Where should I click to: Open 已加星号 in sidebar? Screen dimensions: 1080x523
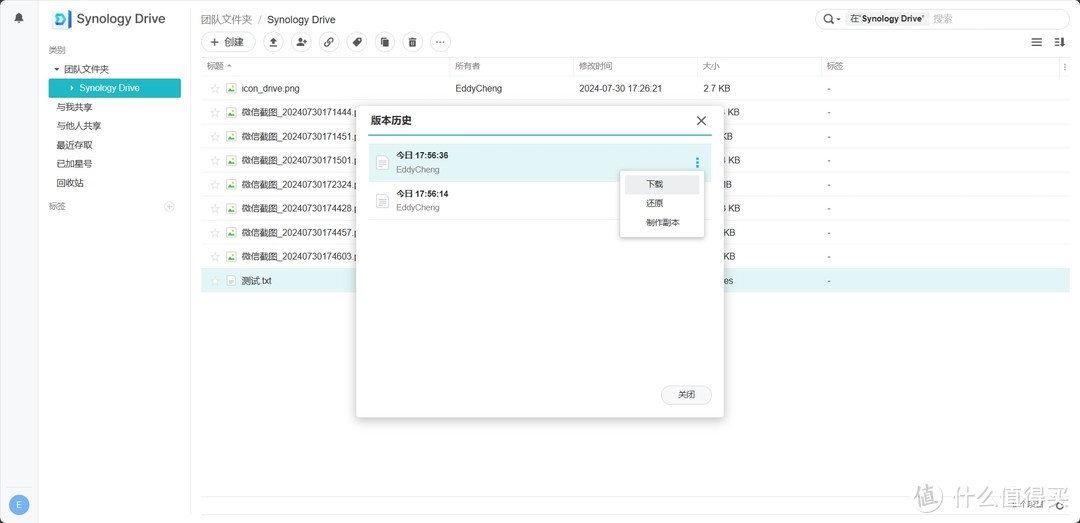tap(74, 164)
